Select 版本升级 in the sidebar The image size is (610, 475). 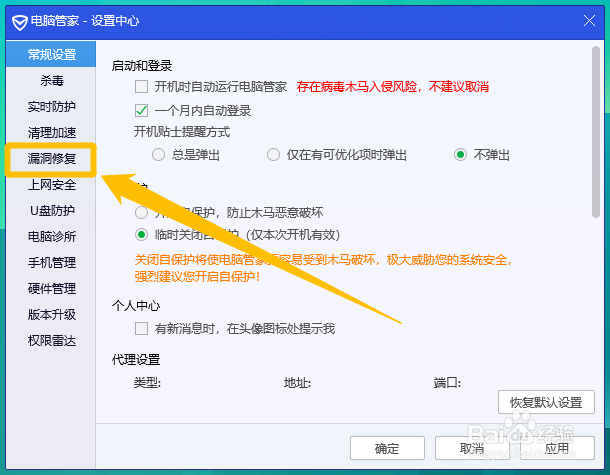coord(51,315)
